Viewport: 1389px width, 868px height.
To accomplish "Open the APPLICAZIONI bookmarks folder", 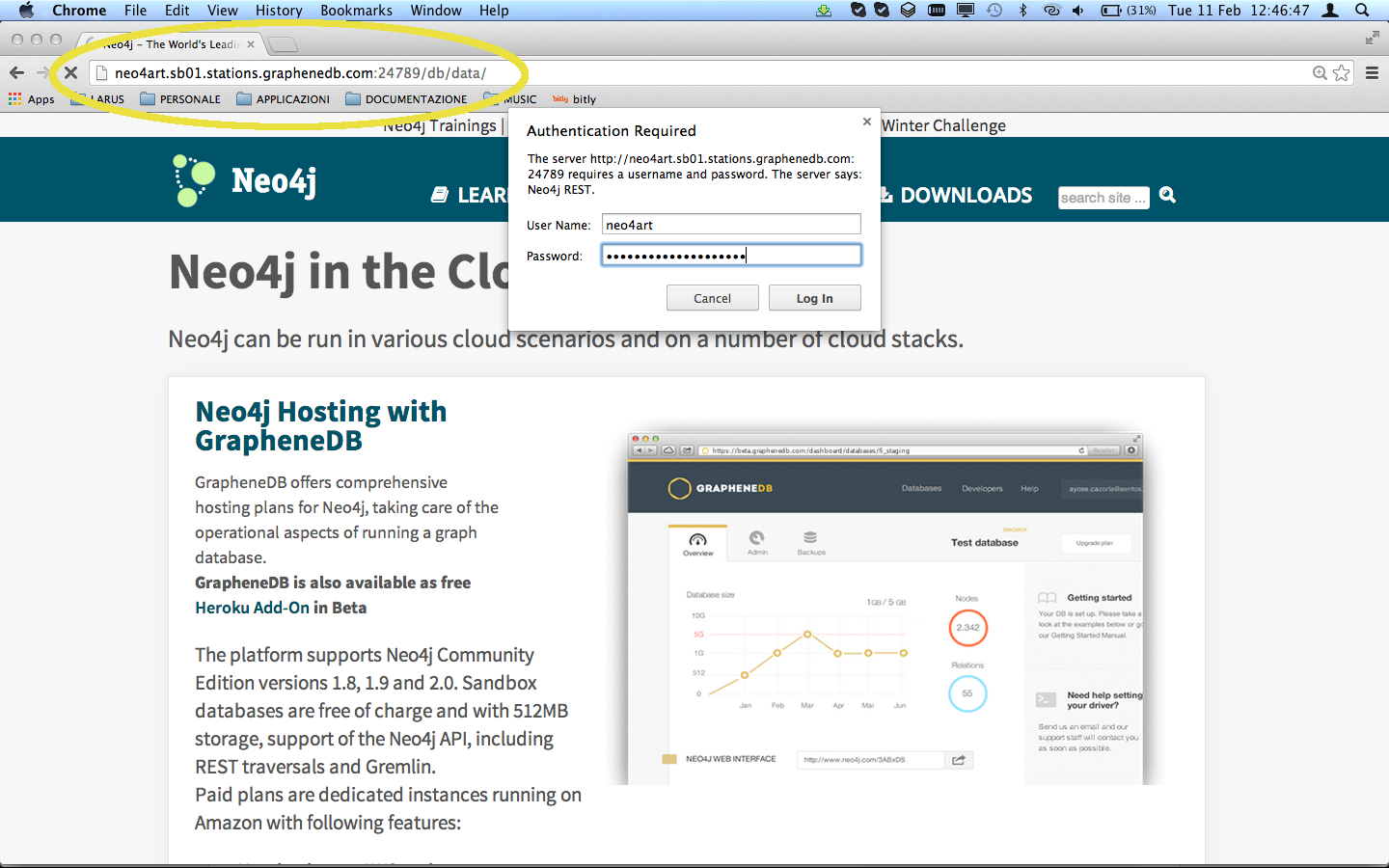I will coord(283,99).
